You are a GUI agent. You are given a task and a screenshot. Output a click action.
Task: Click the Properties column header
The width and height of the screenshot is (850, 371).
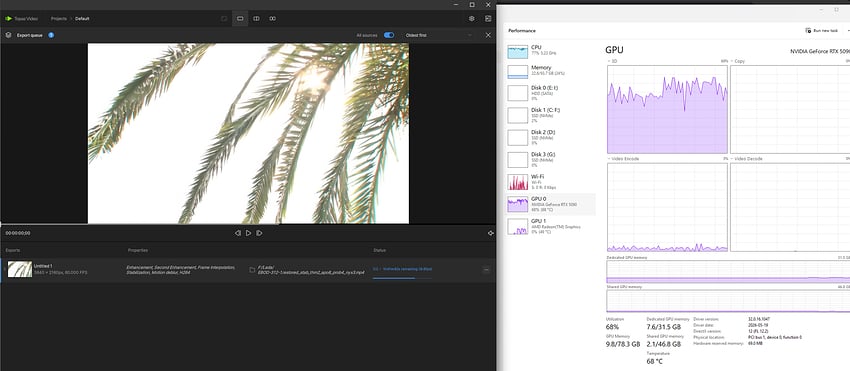[x=138, y=250]
